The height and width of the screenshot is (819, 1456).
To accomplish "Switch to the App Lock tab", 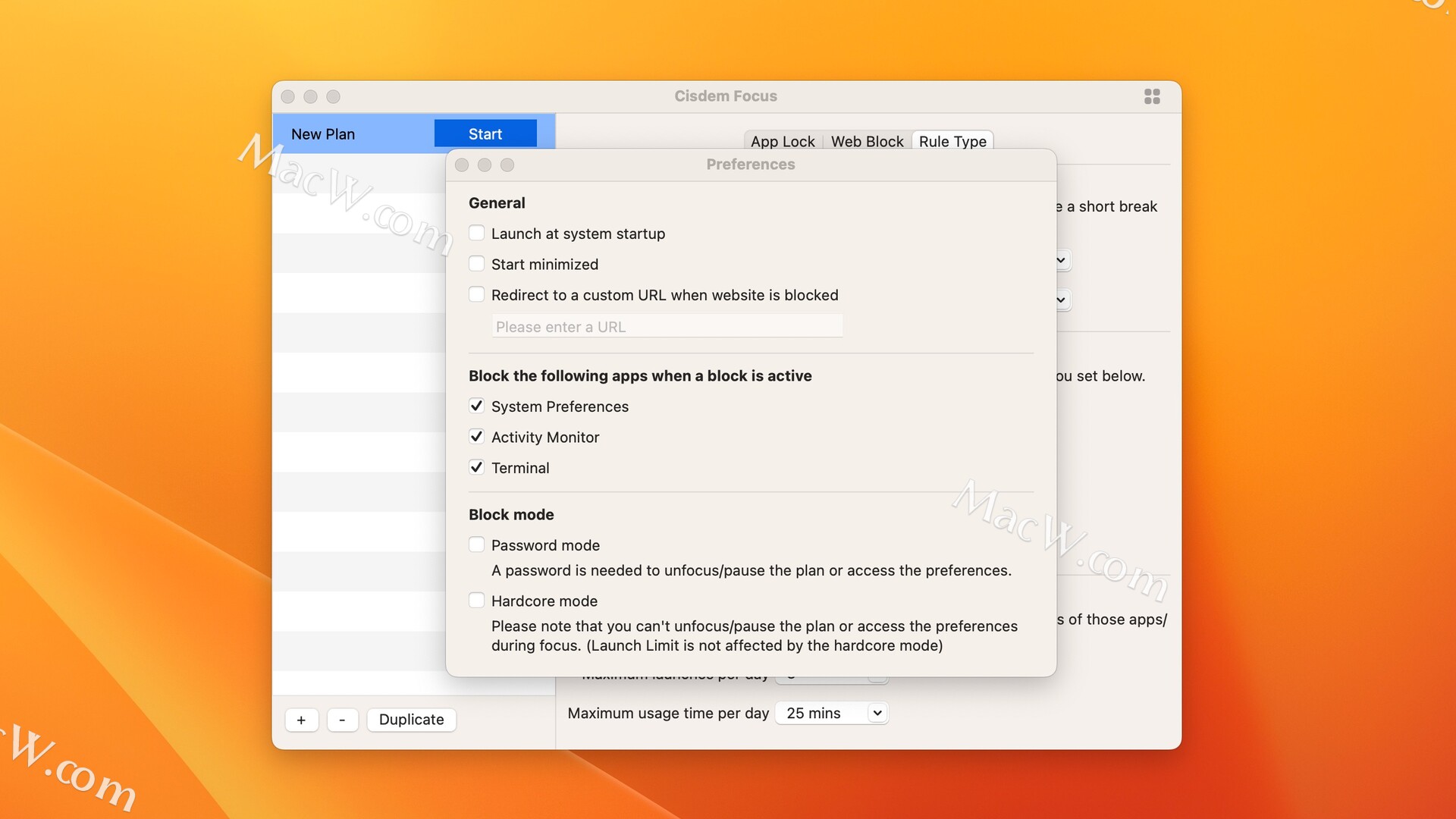I will (783, 141).
